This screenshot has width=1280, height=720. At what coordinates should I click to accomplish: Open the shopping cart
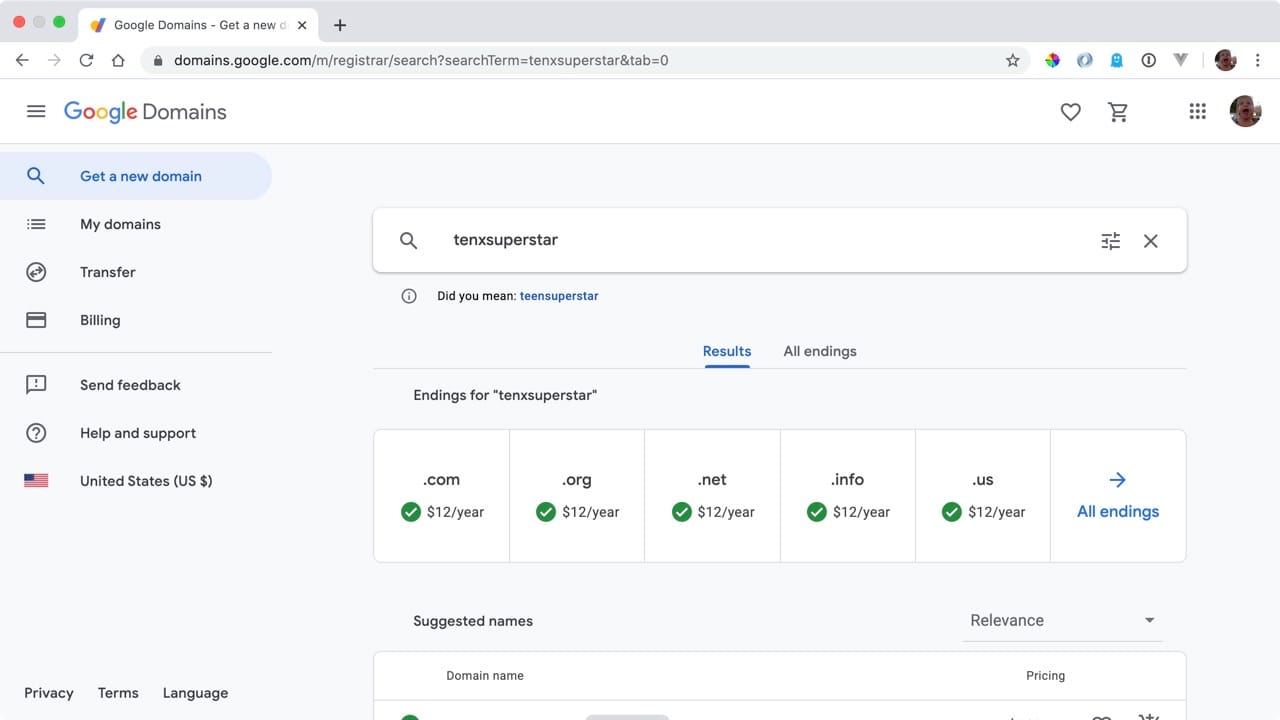pyautogui.click(x=1118, y=112)
